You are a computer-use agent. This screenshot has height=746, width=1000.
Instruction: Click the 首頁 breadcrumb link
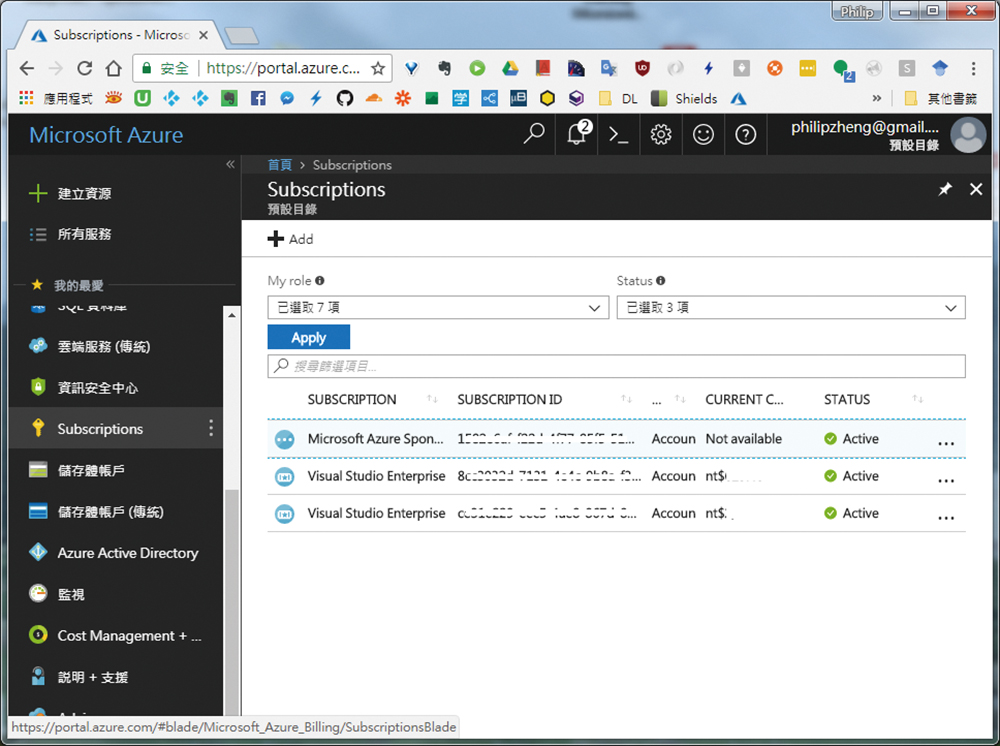pos(279,165)
